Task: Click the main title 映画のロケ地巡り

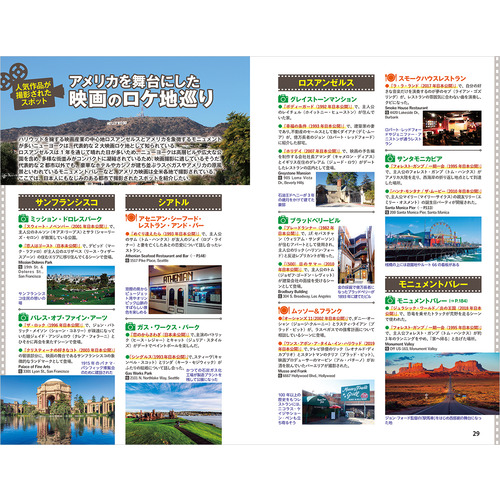Action: coord(141,99)
